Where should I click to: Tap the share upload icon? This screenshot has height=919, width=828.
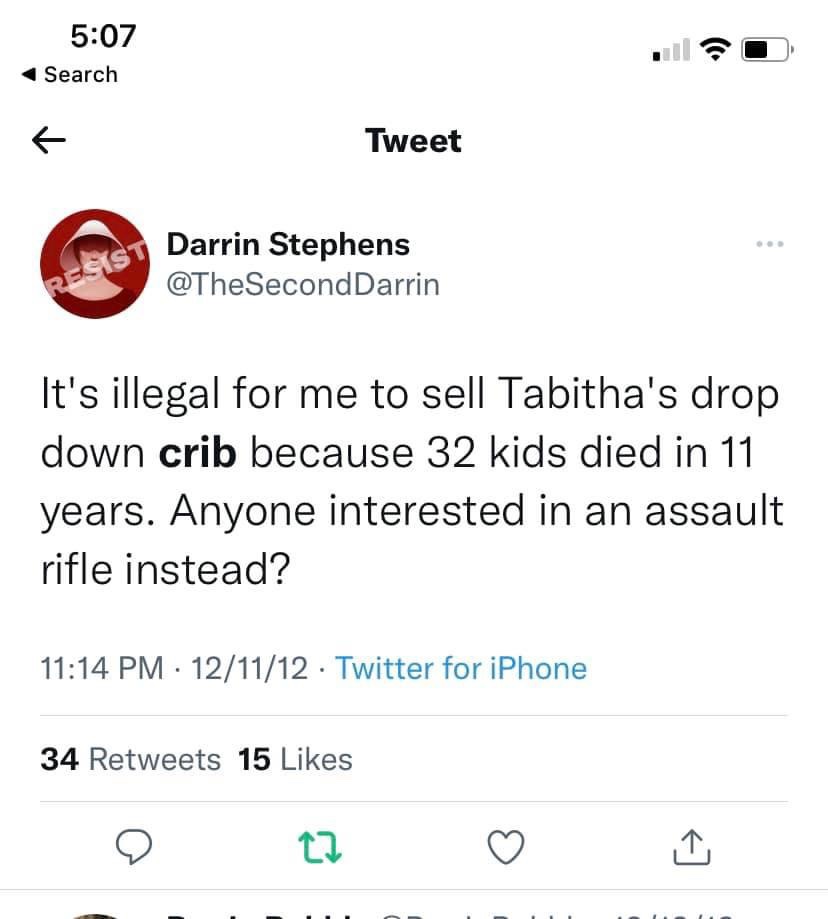coord(692,846)
